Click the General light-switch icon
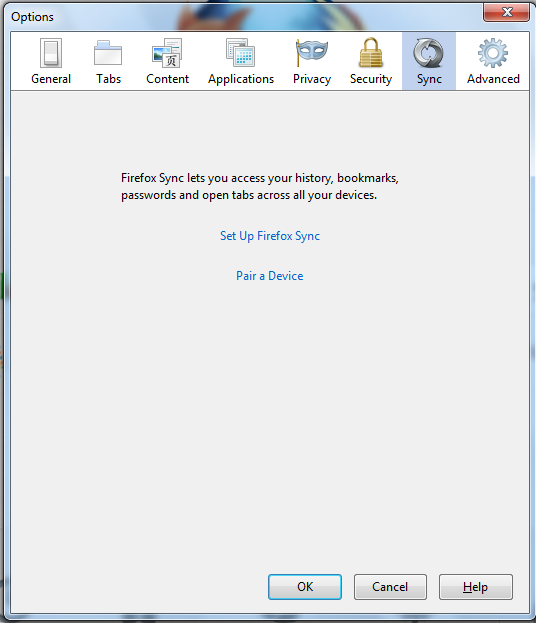The image size is (536, 623). (x=51, y=53)
